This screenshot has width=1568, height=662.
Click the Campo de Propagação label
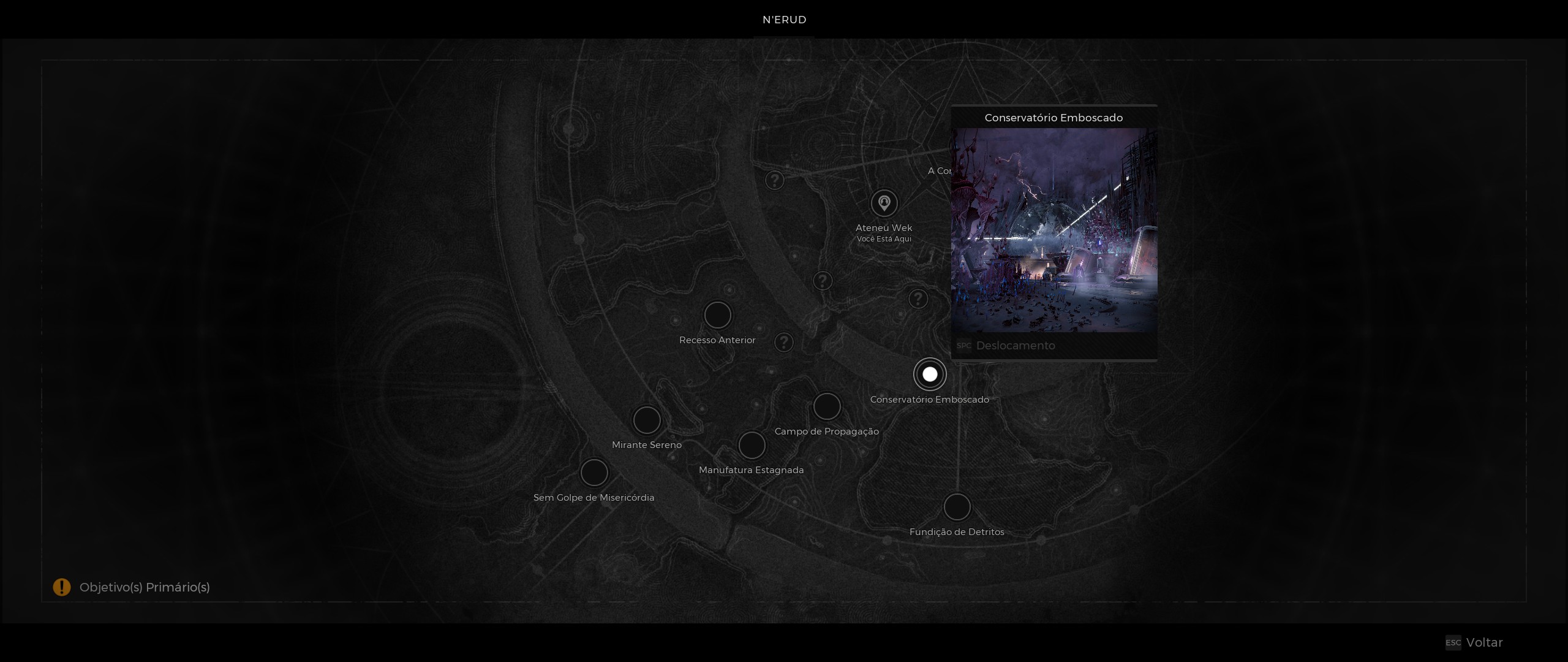827,432
